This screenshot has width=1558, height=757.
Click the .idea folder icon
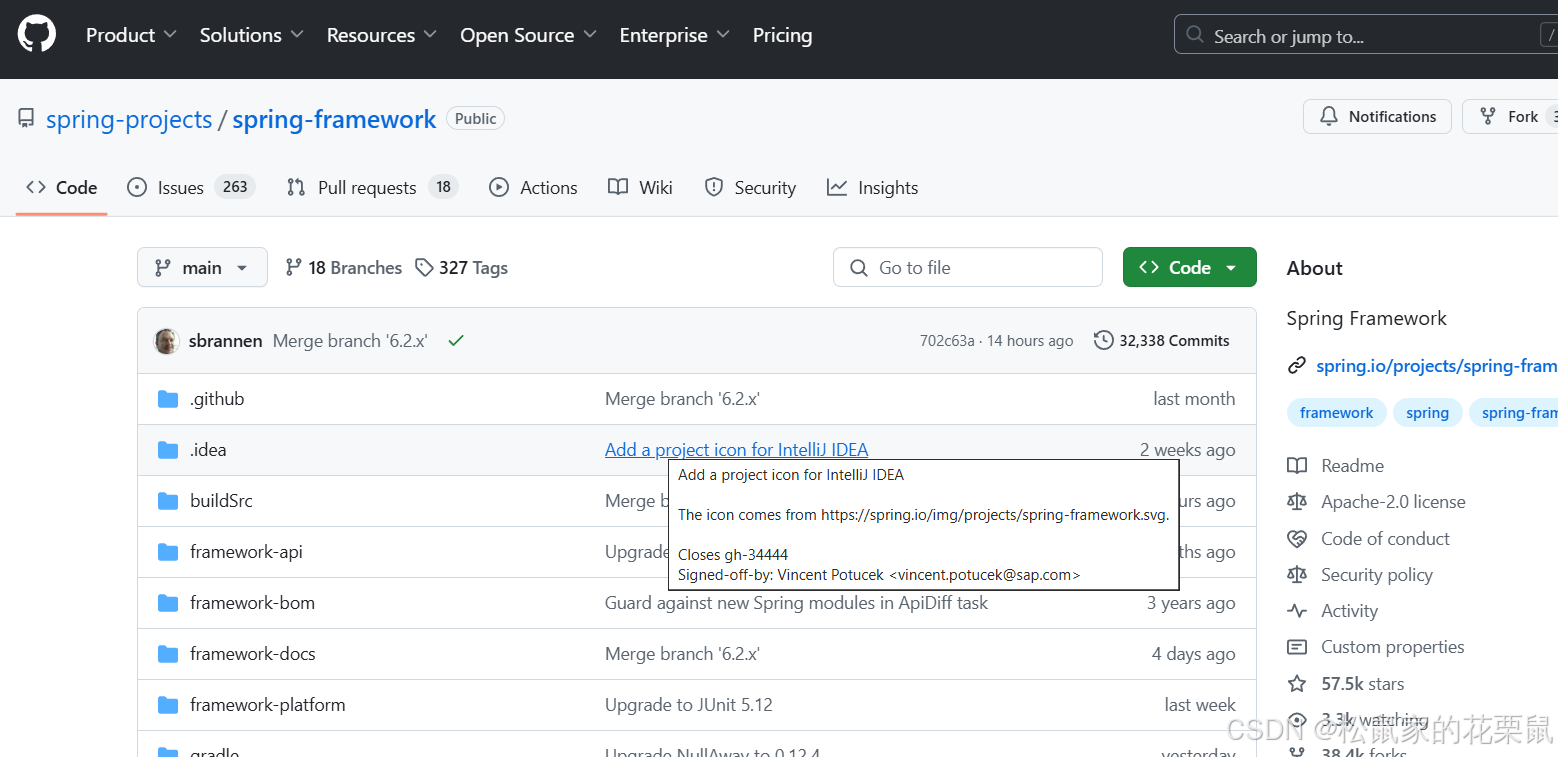[x=168, y=450]
